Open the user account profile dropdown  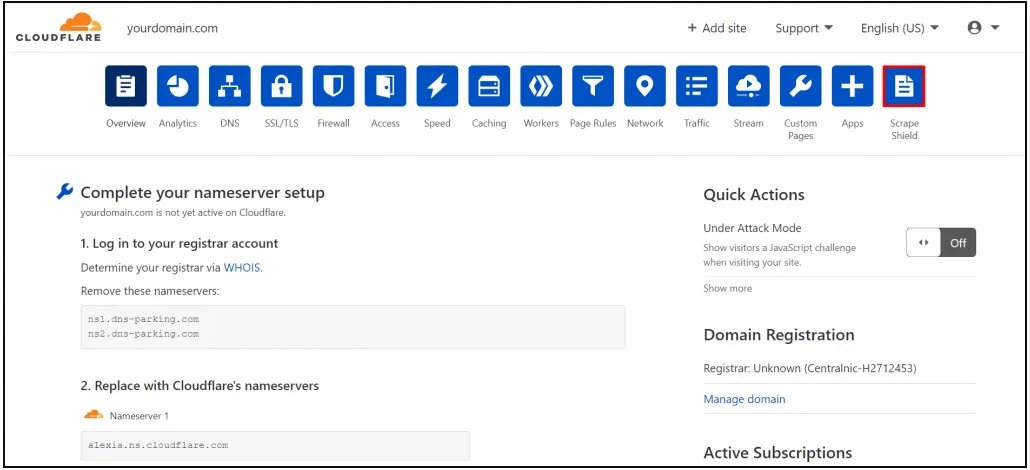tap(983, 28)
